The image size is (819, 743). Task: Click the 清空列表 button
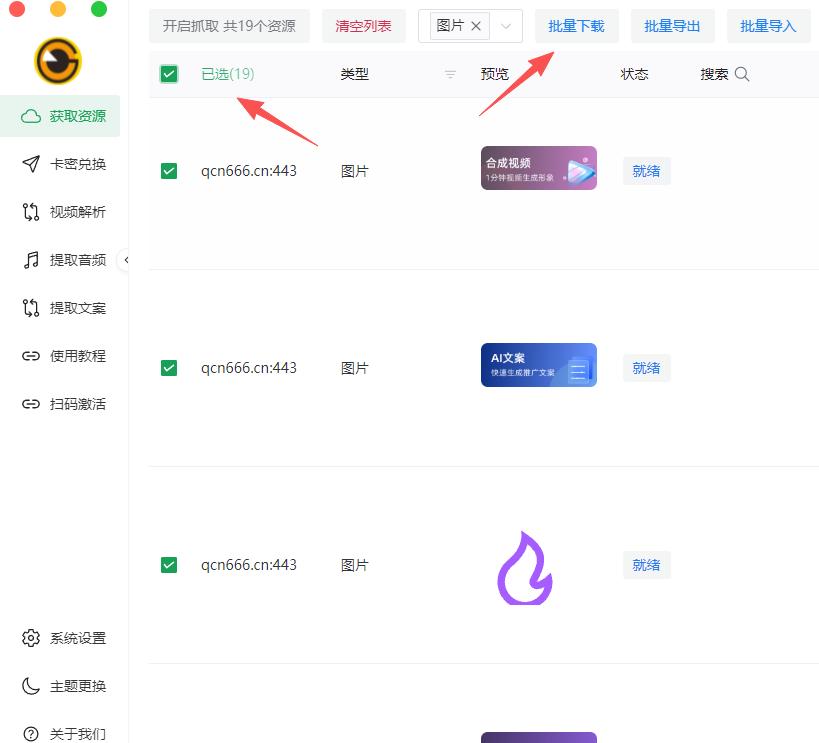coord(363,26)
